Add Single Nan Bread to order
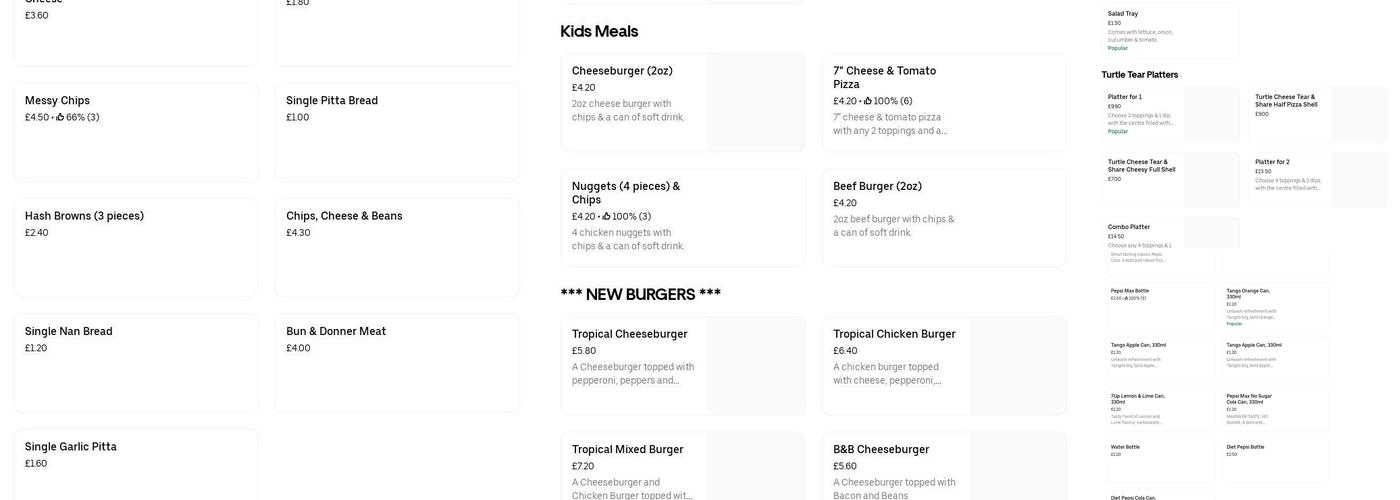The width and height of the screenshot is (1400, 500). tap(135, 363)
